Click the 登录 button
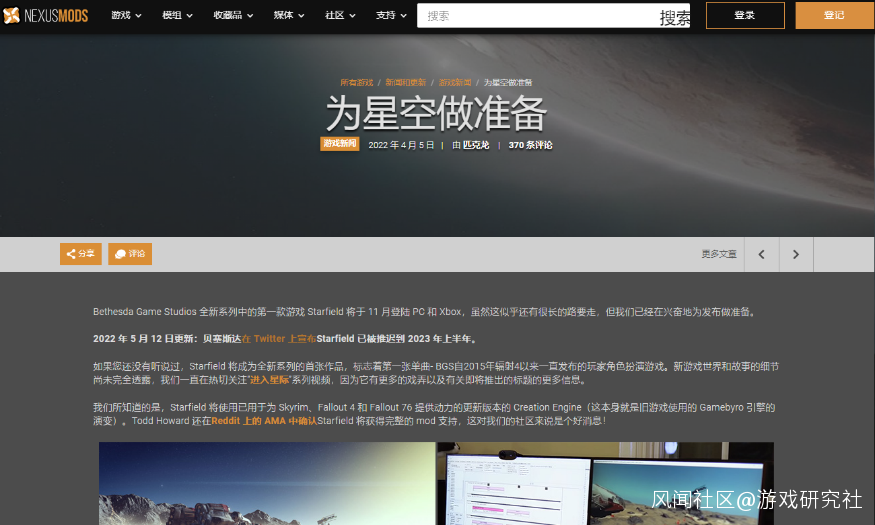Screen dimensions: 875x525 tap(745, 16)
